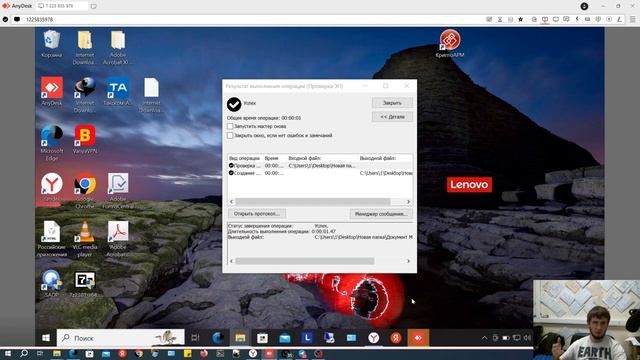
Task: Select the AnyDesk desktop shortcut
Action: click(x=51, y=91)
